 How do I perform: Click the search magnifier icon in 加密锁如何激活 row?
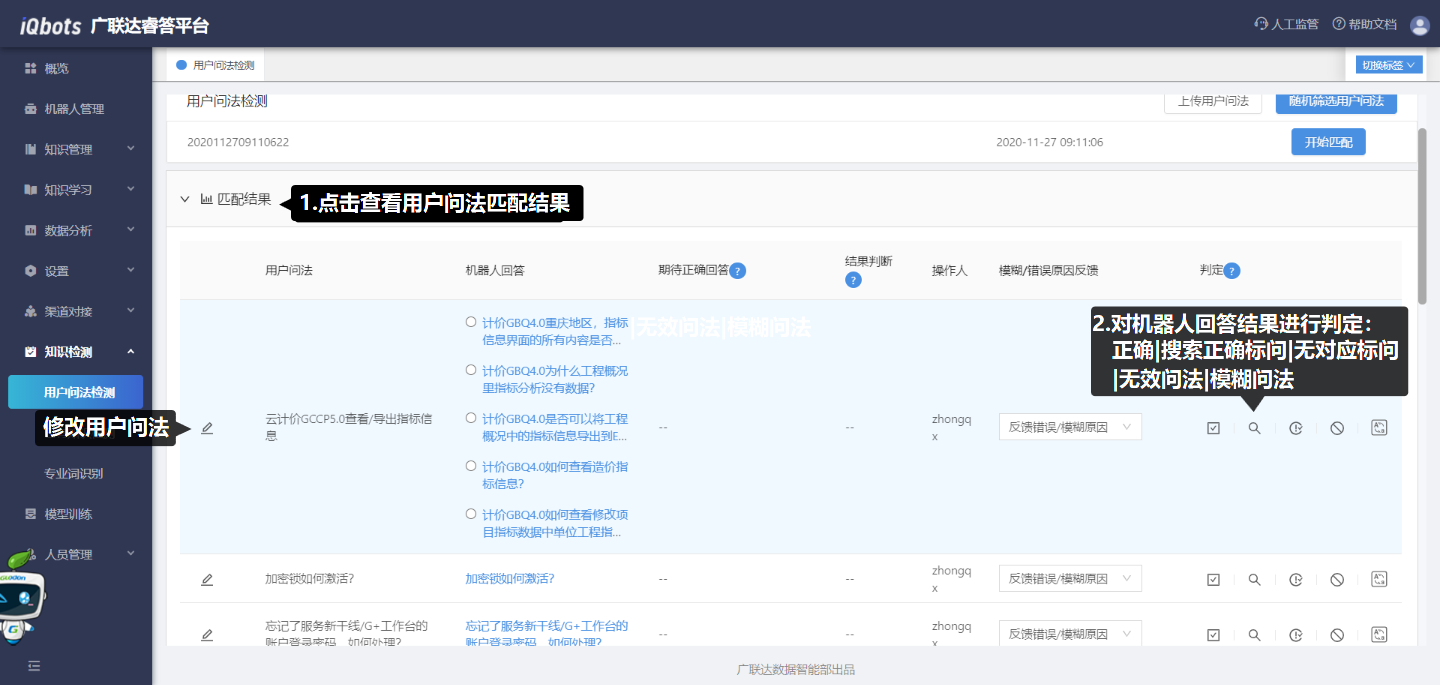(1254, 579)
